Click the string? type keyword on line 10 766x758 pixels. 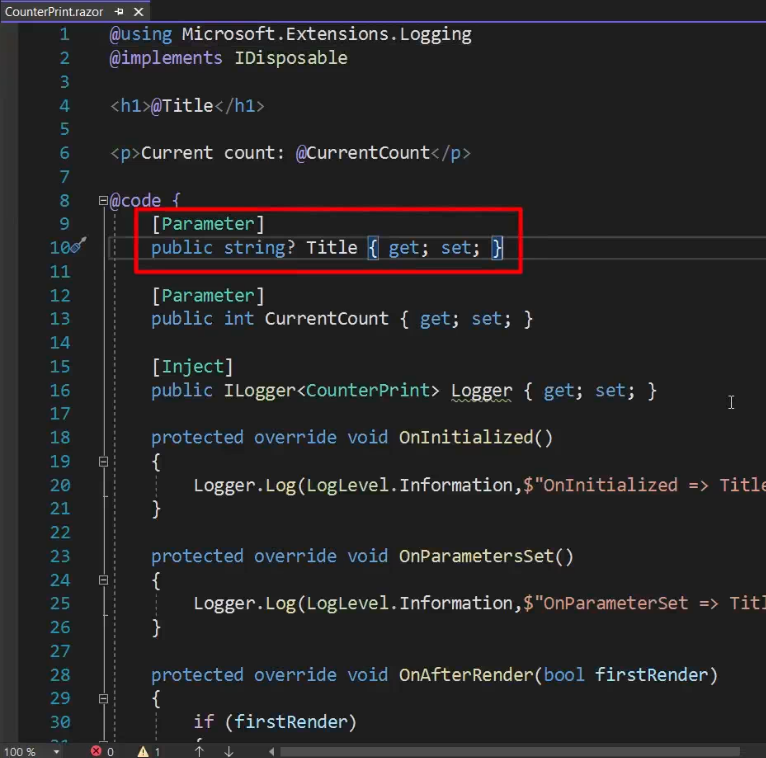coord(259,248)
